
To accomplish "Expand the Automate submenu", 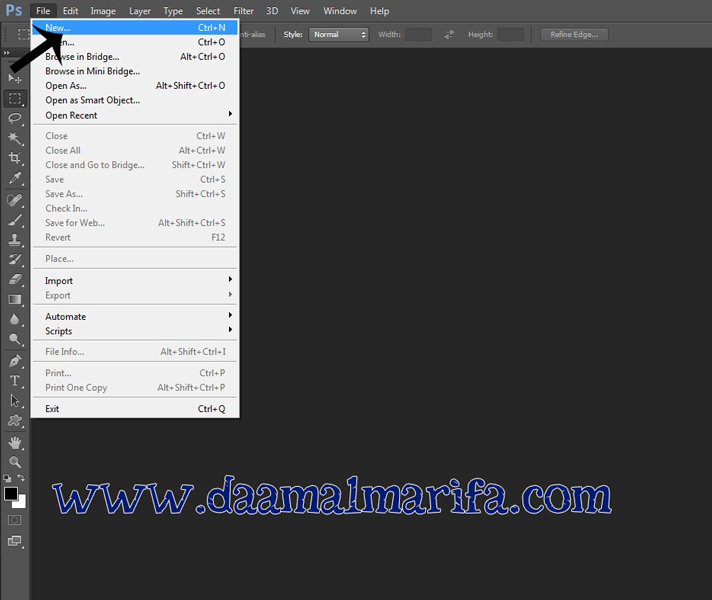I will [135, 317].
